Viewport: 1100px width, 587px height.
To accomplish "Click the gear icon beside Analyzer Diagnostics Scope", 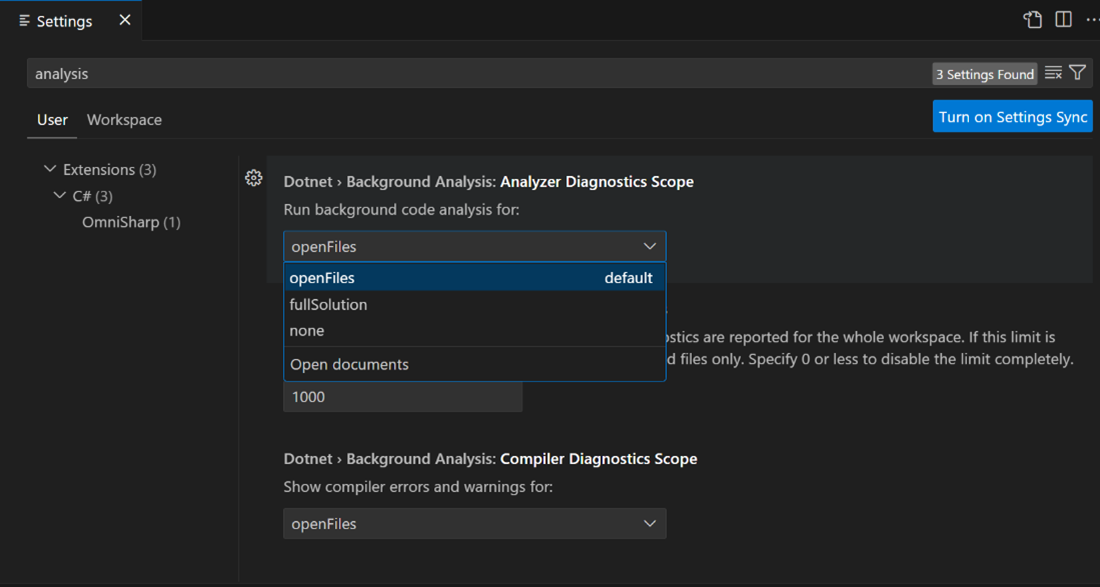I will click(x=253, y=177).
